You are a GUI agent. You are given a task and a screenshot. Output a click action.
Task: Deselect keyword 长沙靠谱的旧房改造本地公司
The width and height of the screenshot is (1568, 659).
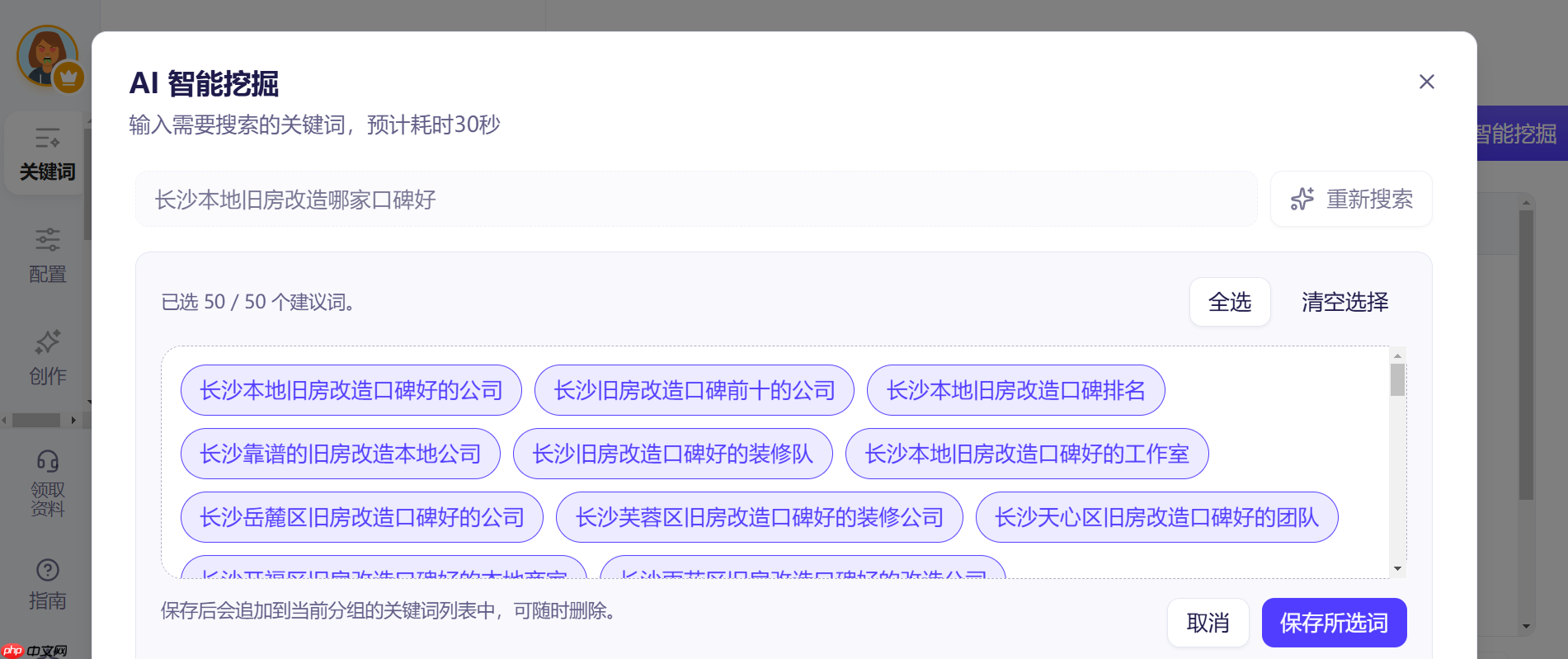(x=341, y=454)
